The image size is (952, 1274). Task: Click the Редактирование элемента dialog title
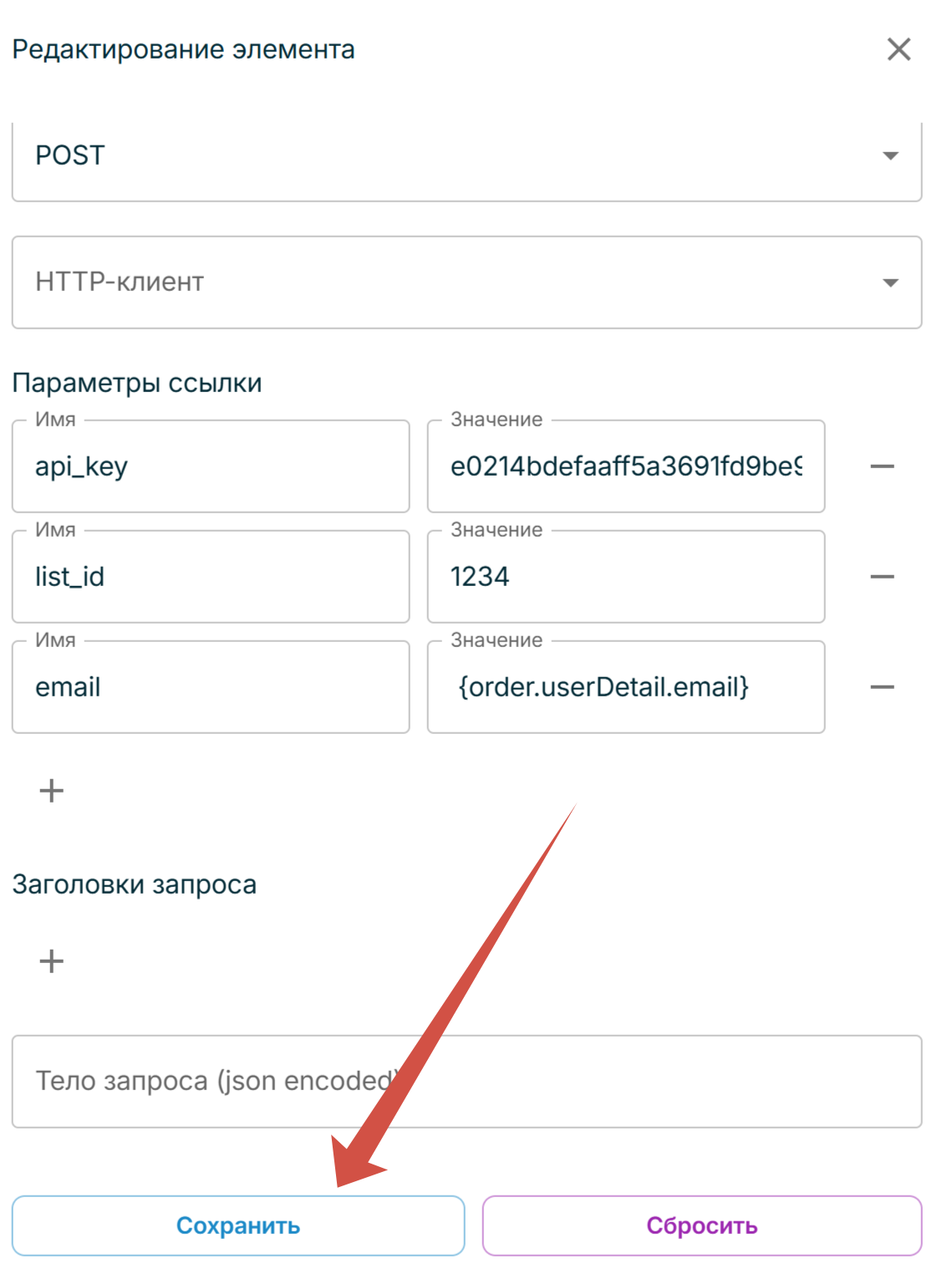pyautogui.click(x=184, y=50)
